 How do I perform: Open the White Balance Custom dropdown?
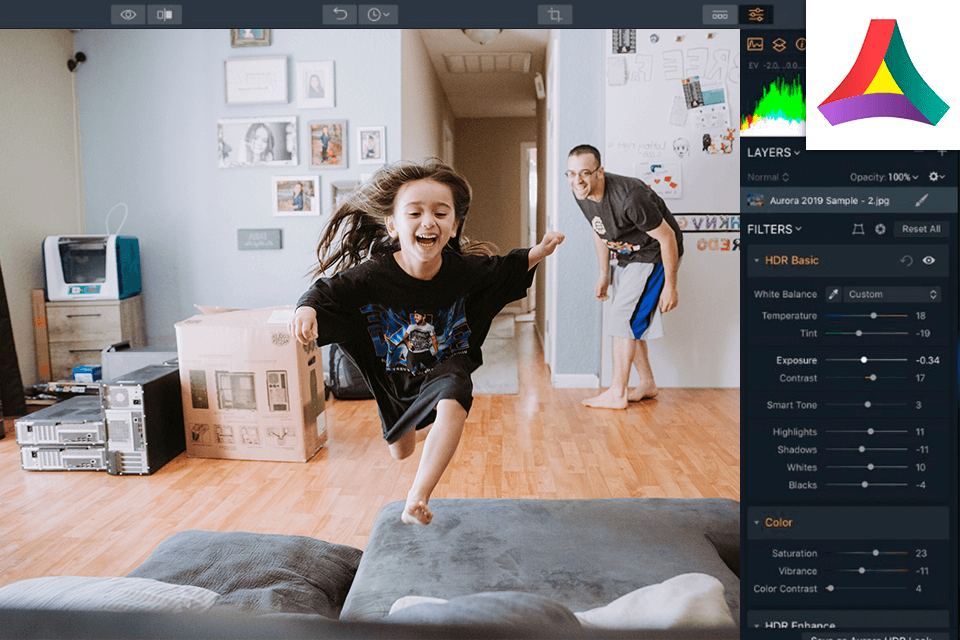pyautogui.click(x=892, y=294)
